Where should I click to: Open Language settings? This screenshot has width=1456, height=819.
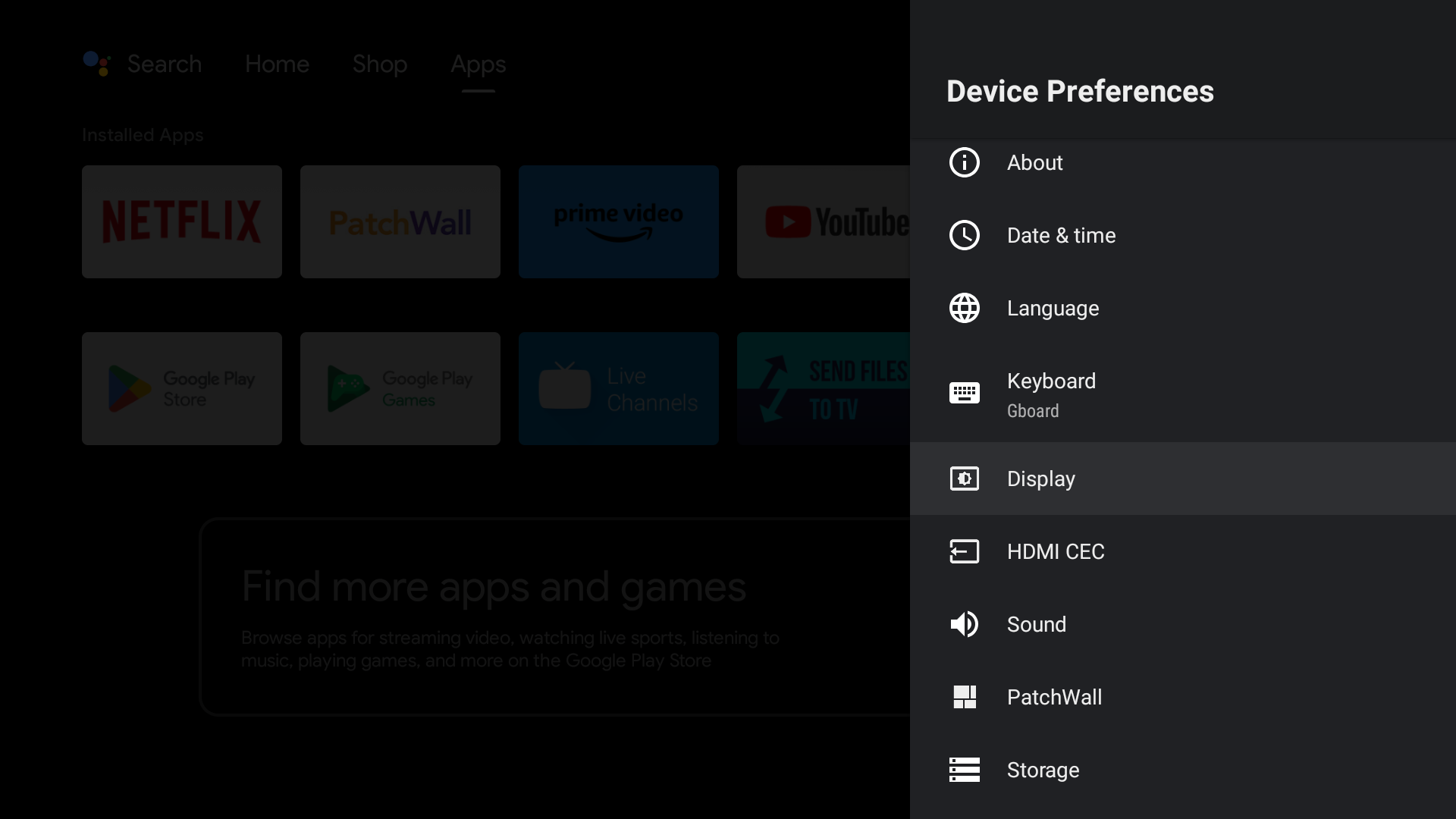pos(1183,308)
